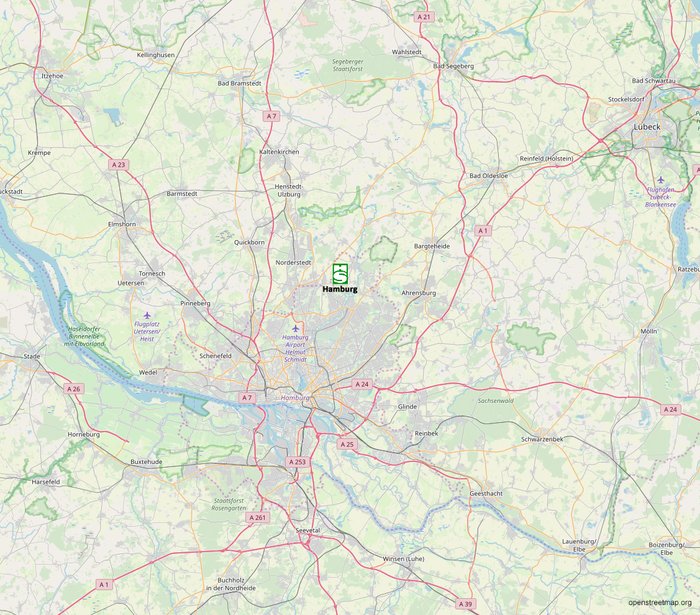Click the A 25 motorway shield
Screen dimensions: 700x615
click(x=347, y=444)
